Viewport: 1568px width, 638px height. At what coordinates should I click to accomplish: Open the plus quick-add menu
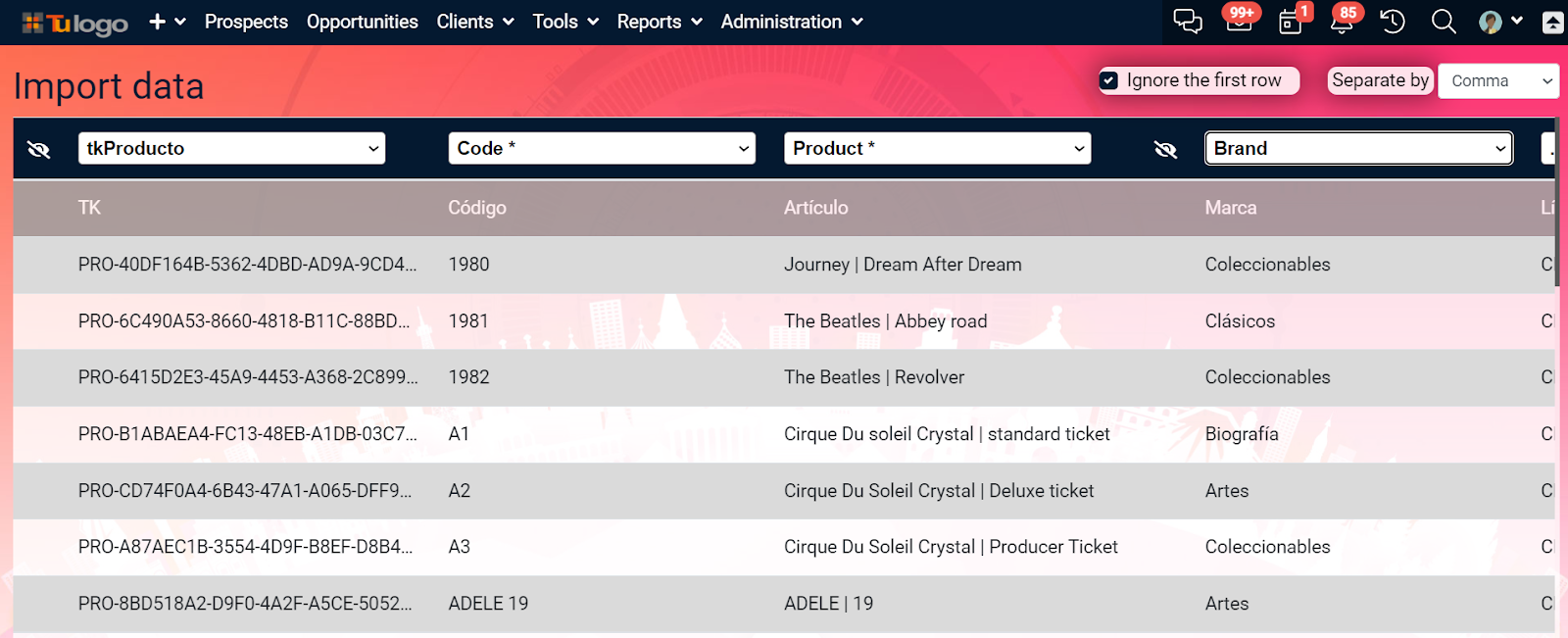pos(167,22)
